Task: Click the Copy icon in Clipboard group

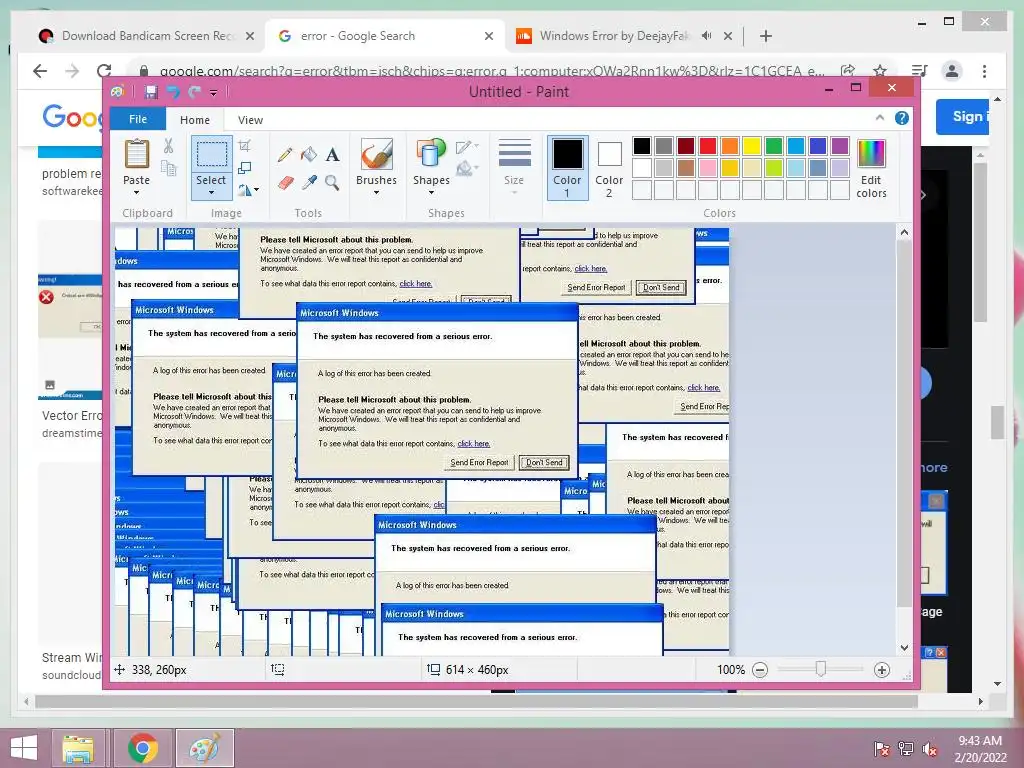Action: 168,168
